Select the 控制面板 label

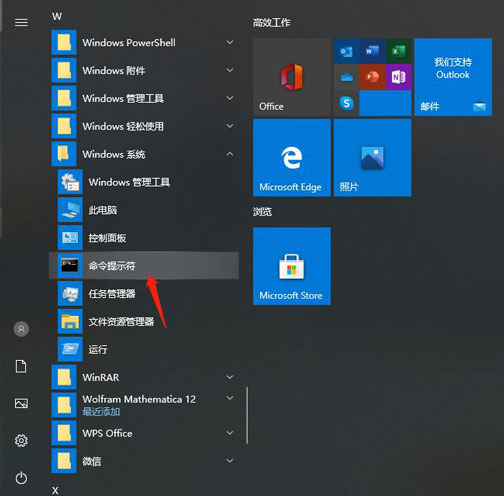[107, 238]
